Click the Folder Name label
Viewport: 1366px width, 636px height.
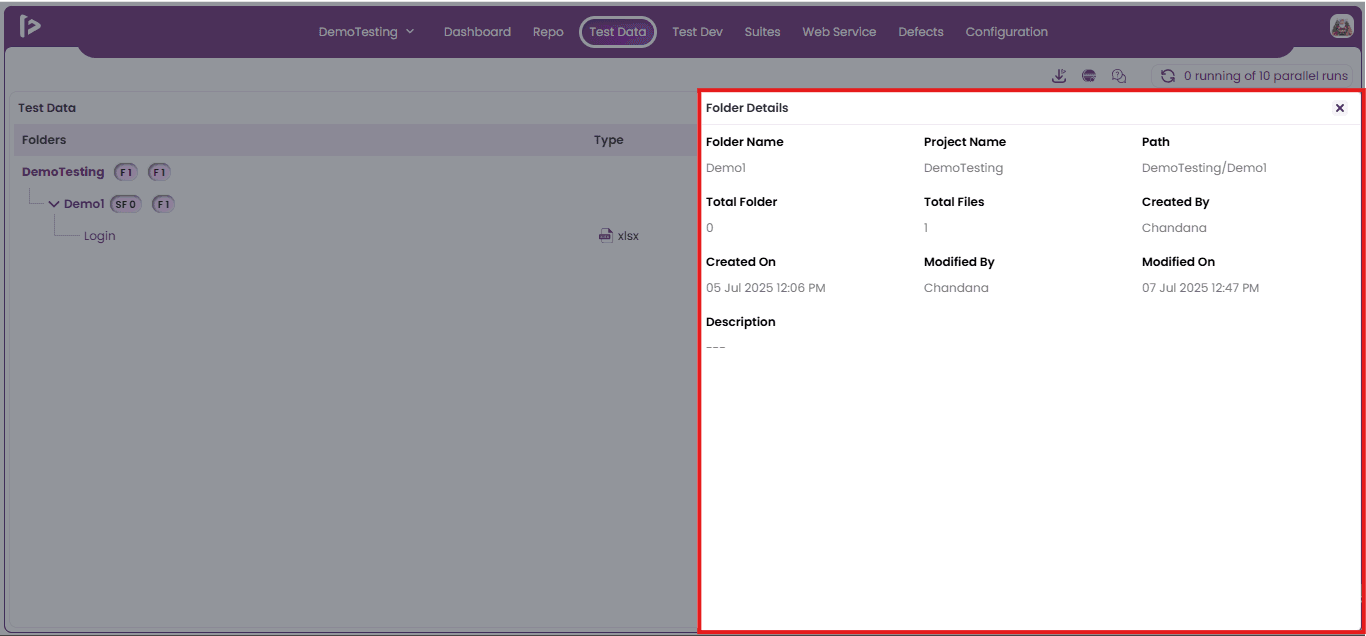click(745, 142)
